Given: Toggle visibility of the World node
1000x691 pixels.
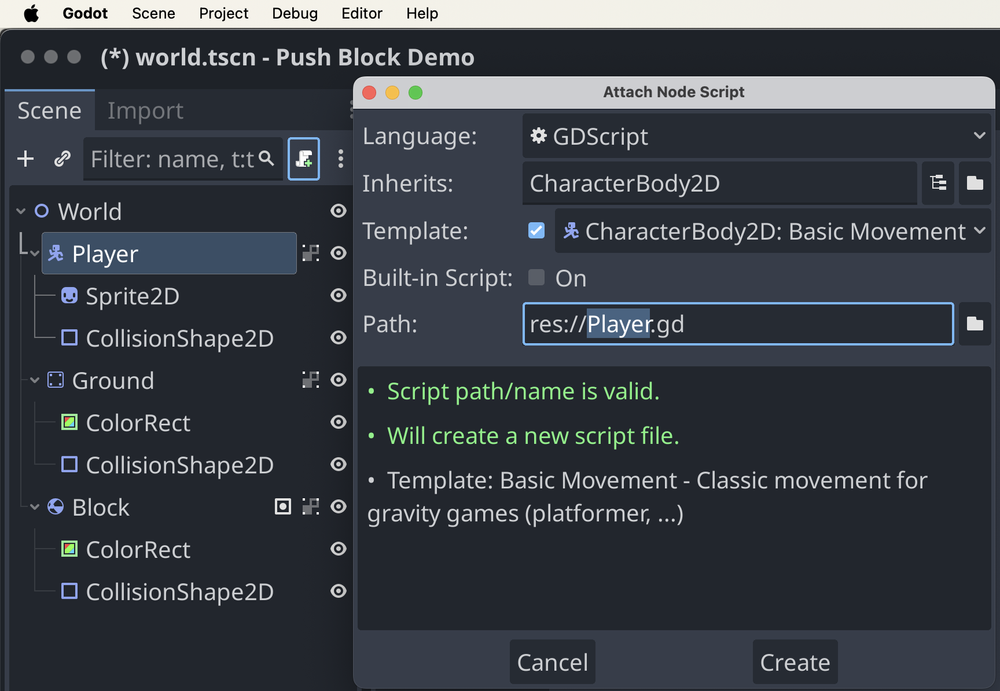Looking at the screenshot, I should coord(339,211).
